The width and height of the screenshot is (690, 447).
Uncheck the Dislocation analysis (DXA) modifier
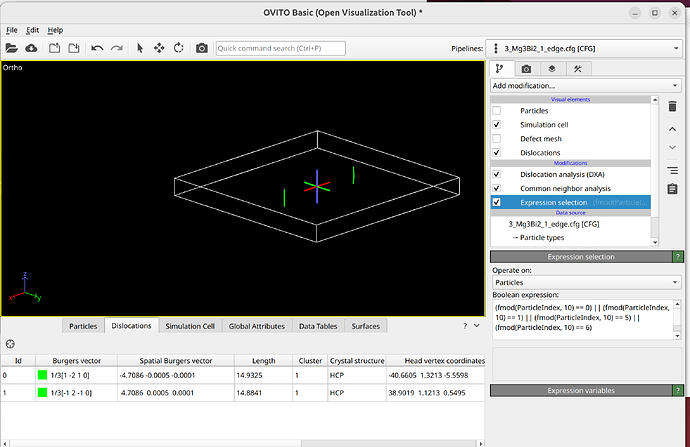[x=497, y=174]
